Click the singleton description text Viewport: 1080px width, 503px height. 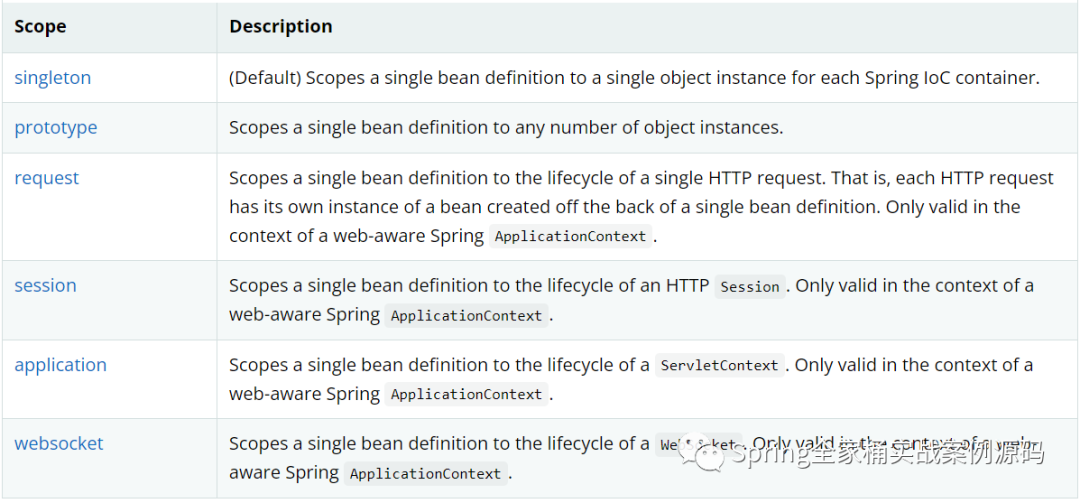(634, 78)
